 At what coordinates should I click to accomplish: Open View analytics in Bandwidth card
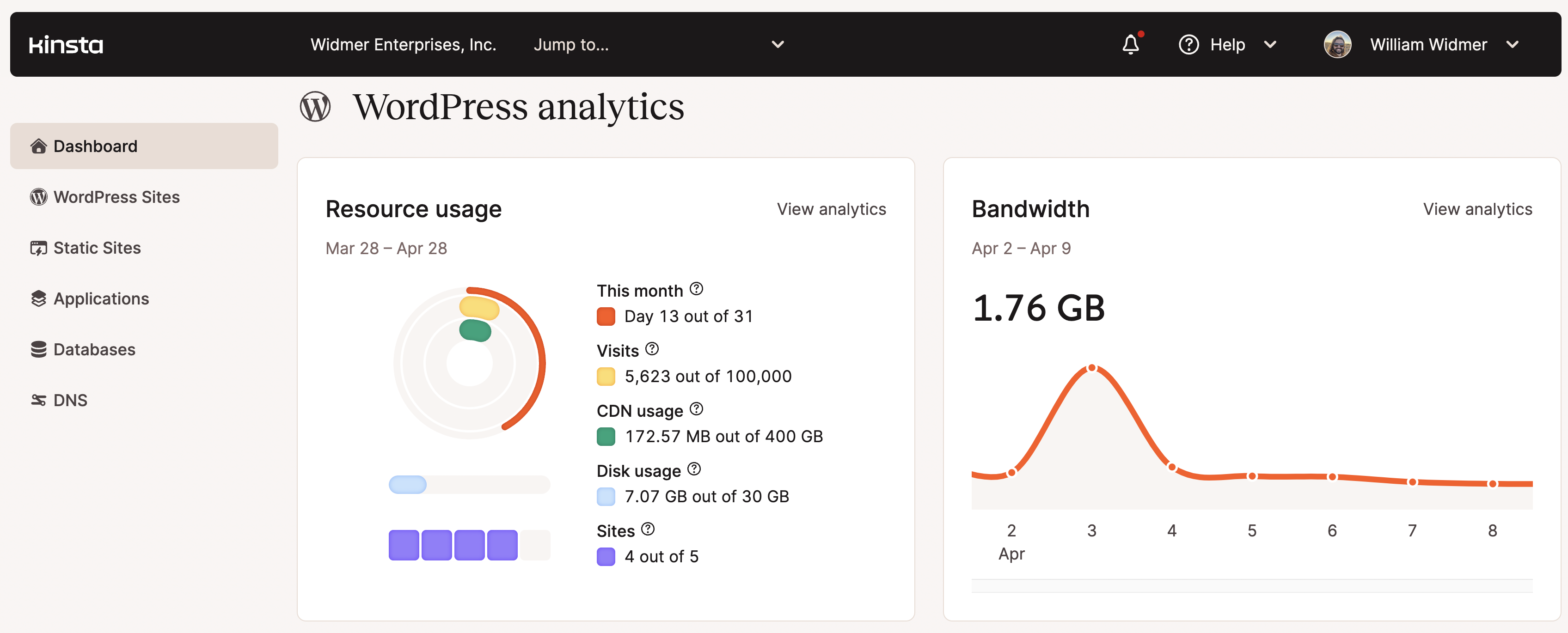(1477, 209)
